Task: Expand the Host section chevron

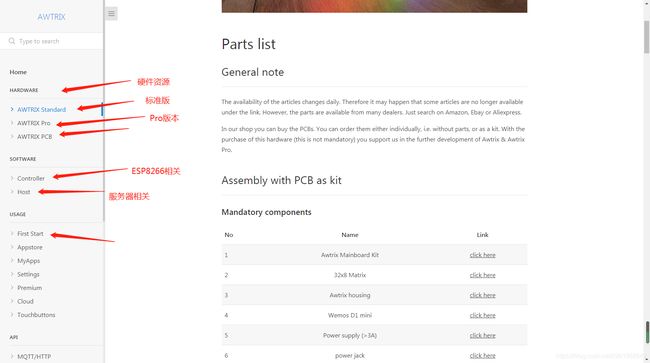Action: click(12, 192)
